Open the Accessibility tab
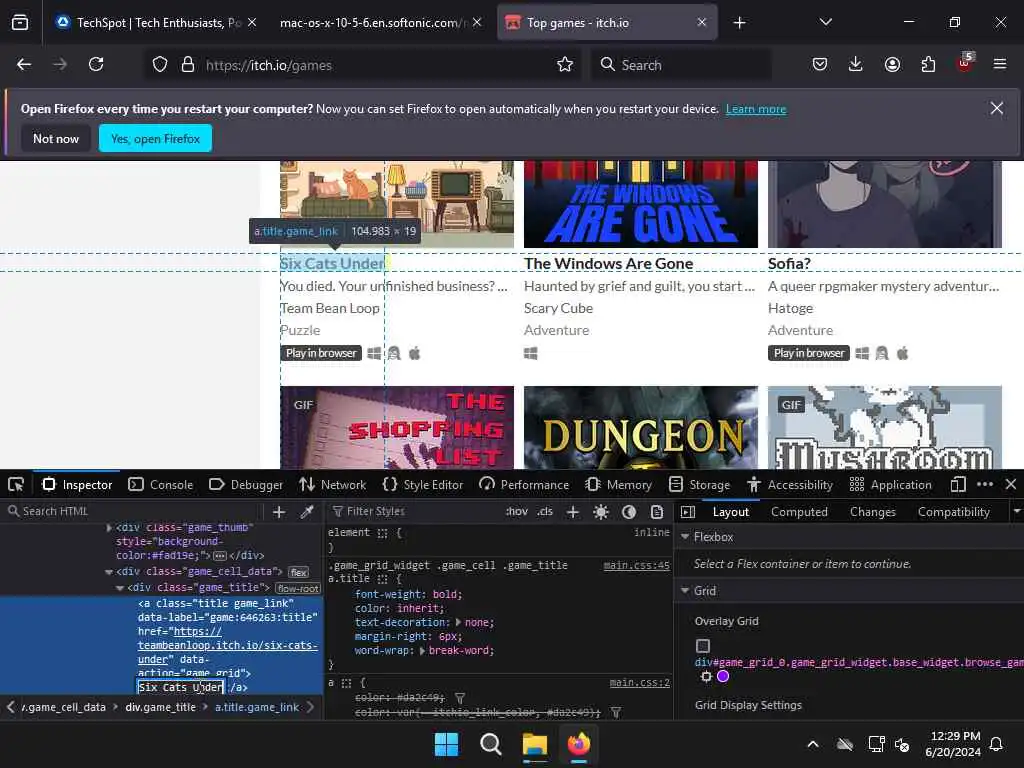The image size is (1024, 768). (x=790, y=485)
